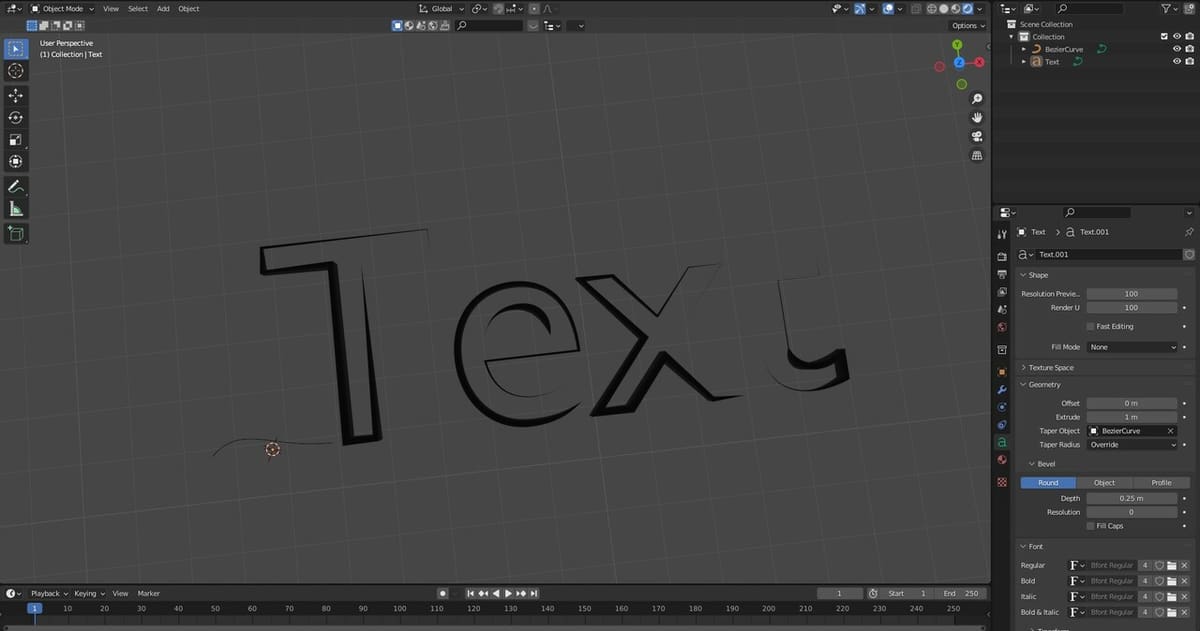Pin the properties editor context
The height and width of the screenshot is (631, 1200).
(1188, 231)
